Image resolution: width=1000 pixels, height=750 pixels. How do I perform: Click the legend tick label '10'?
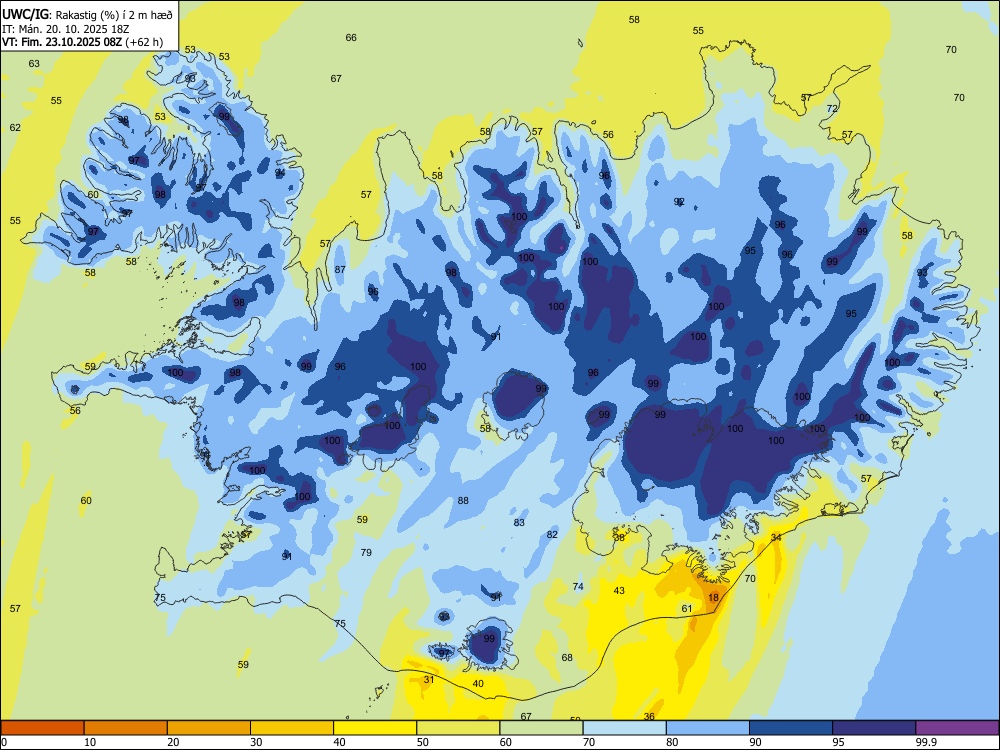[x=90, y=742]
